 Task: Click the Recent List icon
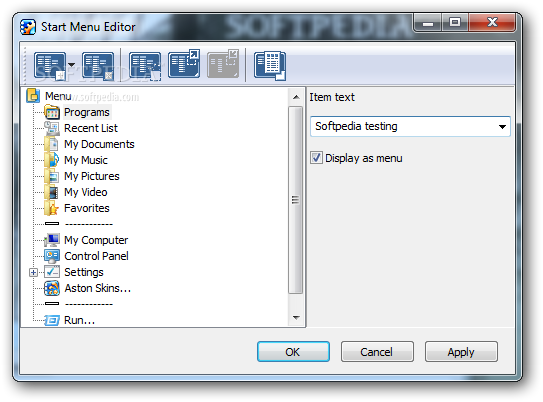(52, 128)
